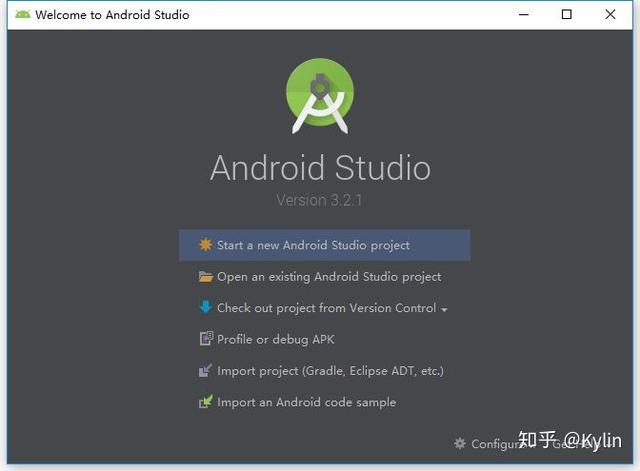Click the Profile or debug APK icon

click(206, 339)
